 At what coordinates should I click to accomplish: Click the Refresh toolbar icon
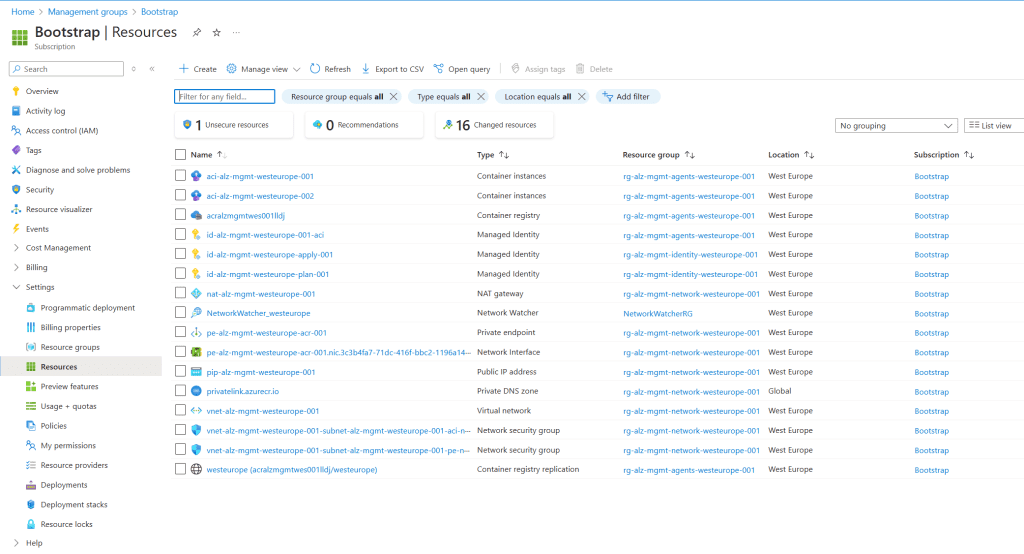pos(315,69)
